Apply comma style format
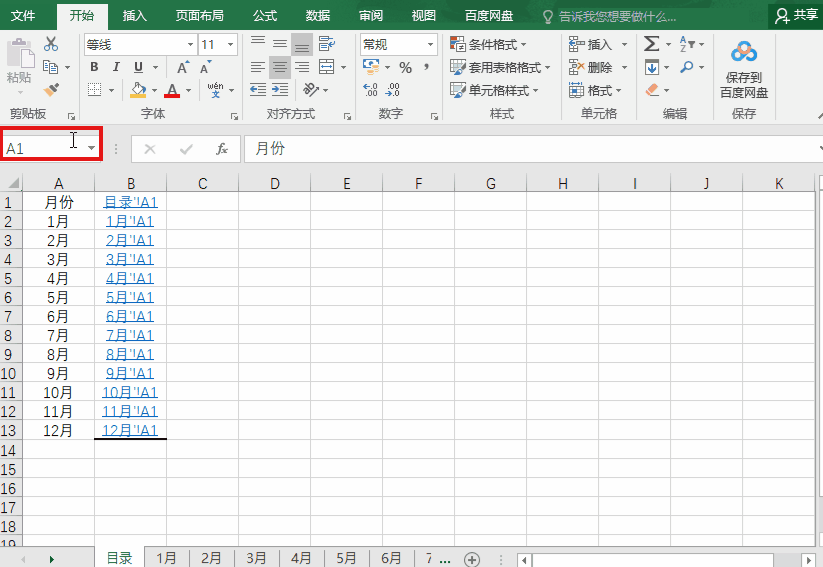 [427, 67]
